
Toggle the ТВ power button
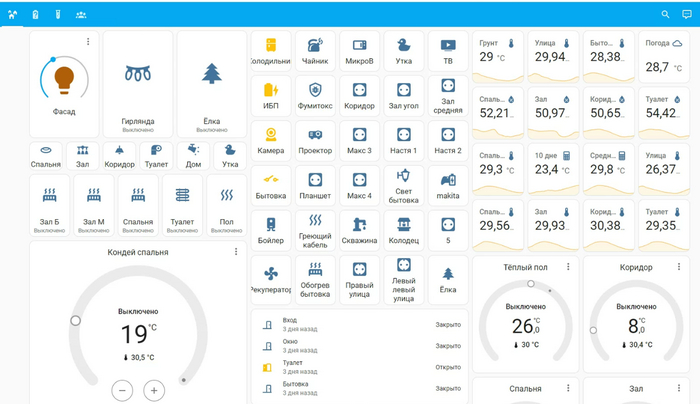[448, 46]
